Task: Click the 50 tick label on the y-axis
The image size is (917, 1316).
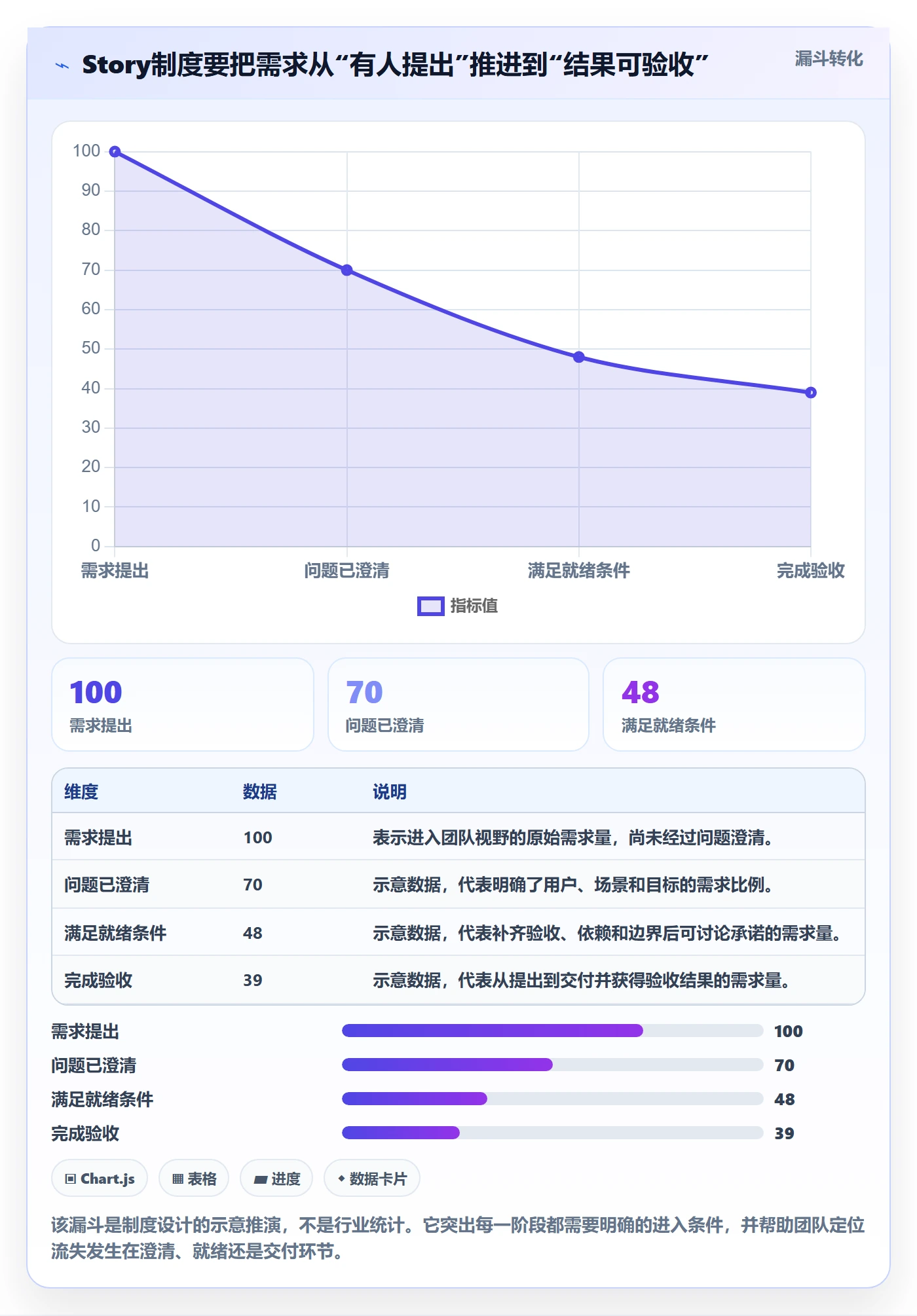Action: coord(91,348)
